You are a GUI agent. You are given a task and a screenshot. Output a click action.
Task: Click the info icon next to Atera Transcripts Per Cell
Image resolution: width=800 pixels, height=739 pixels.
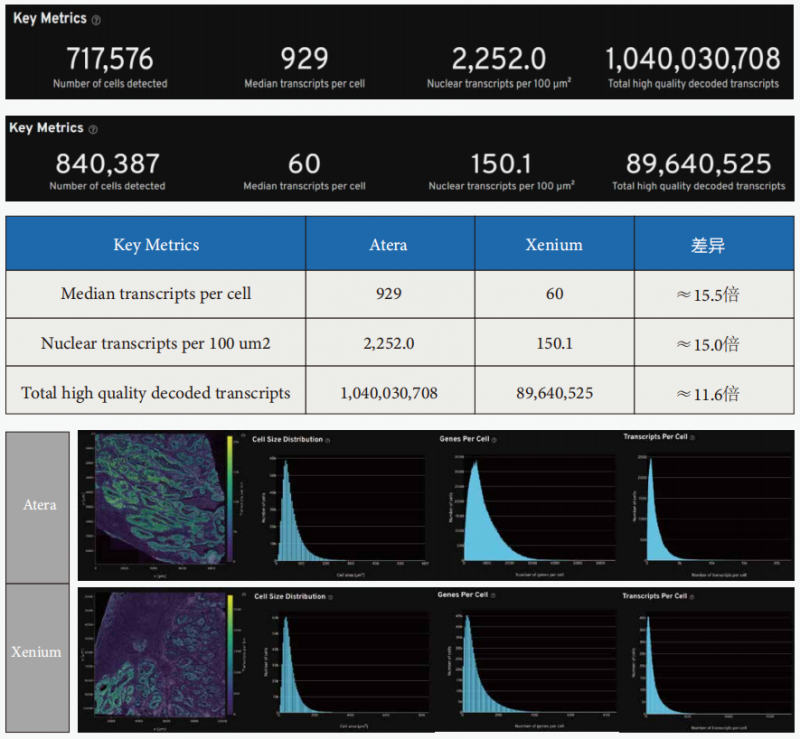pos(692,437)
